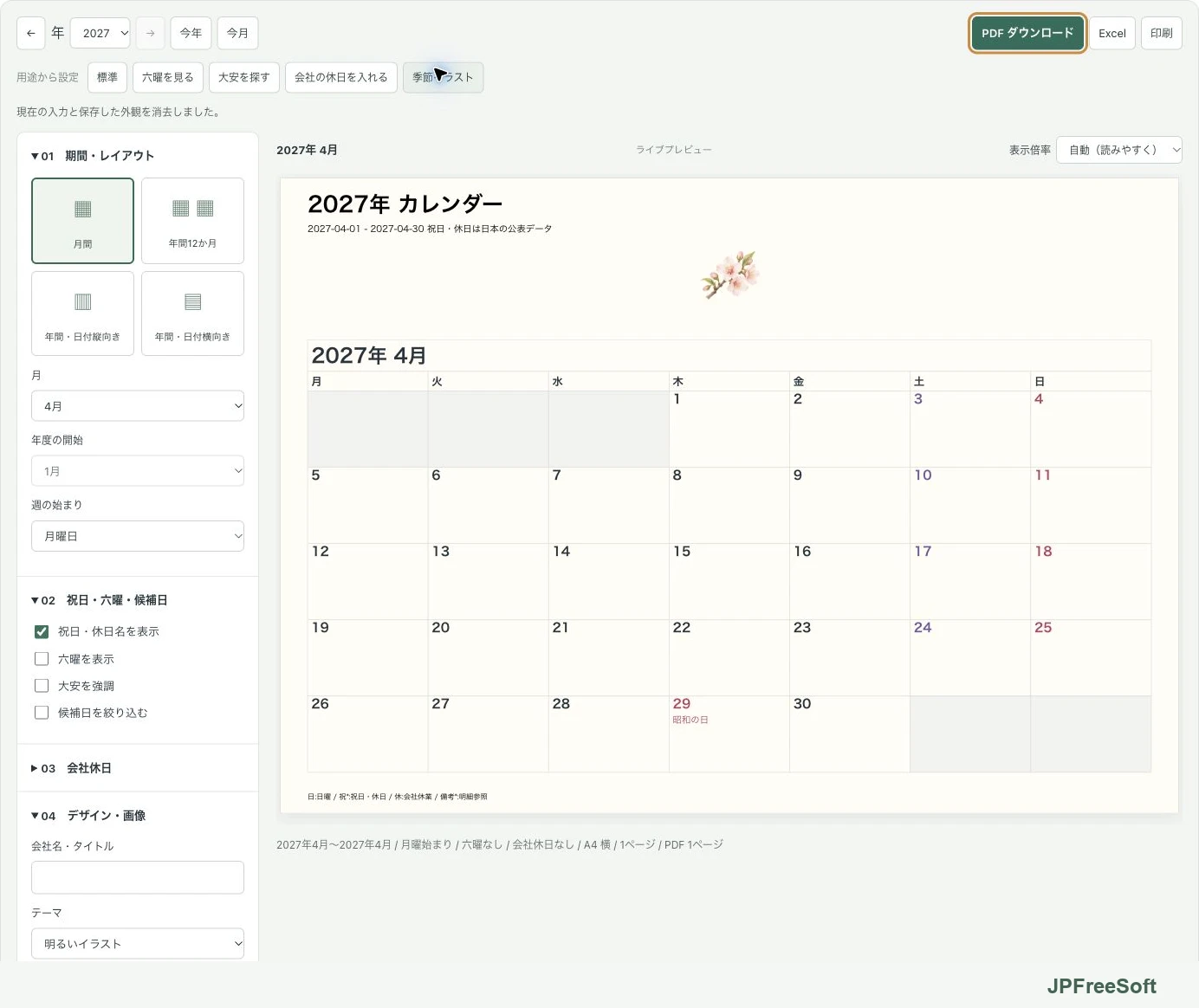Click the 2027年 カレンダー preview title
The height and width of the screenshot is (1008, 1199).
[x=405, y=204]
